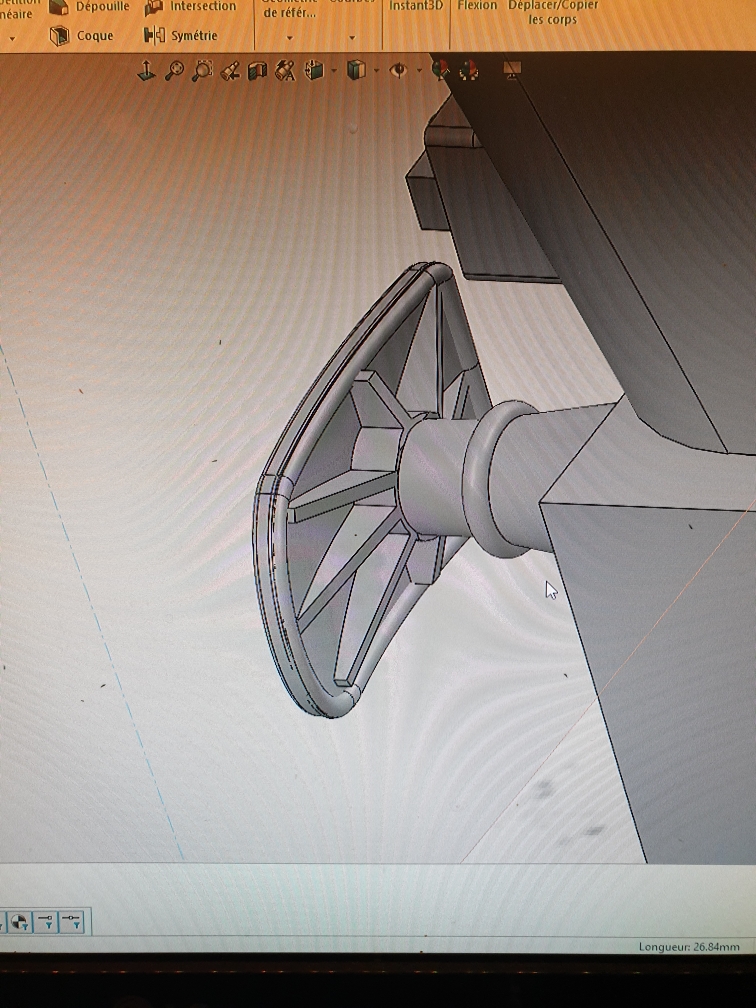Toggle the Section View icon
Viewport: 756px width, 1008px height.
tap(257, 70)
